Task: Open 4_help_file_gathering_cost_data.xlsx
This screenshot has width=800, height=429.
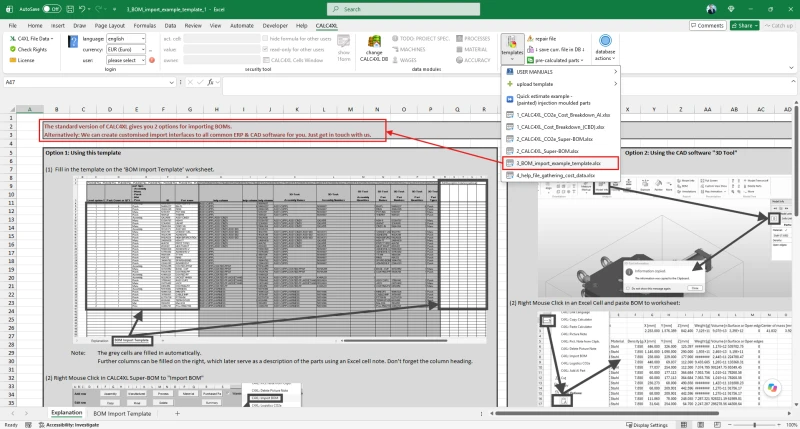Action: (x=561, y=175)
